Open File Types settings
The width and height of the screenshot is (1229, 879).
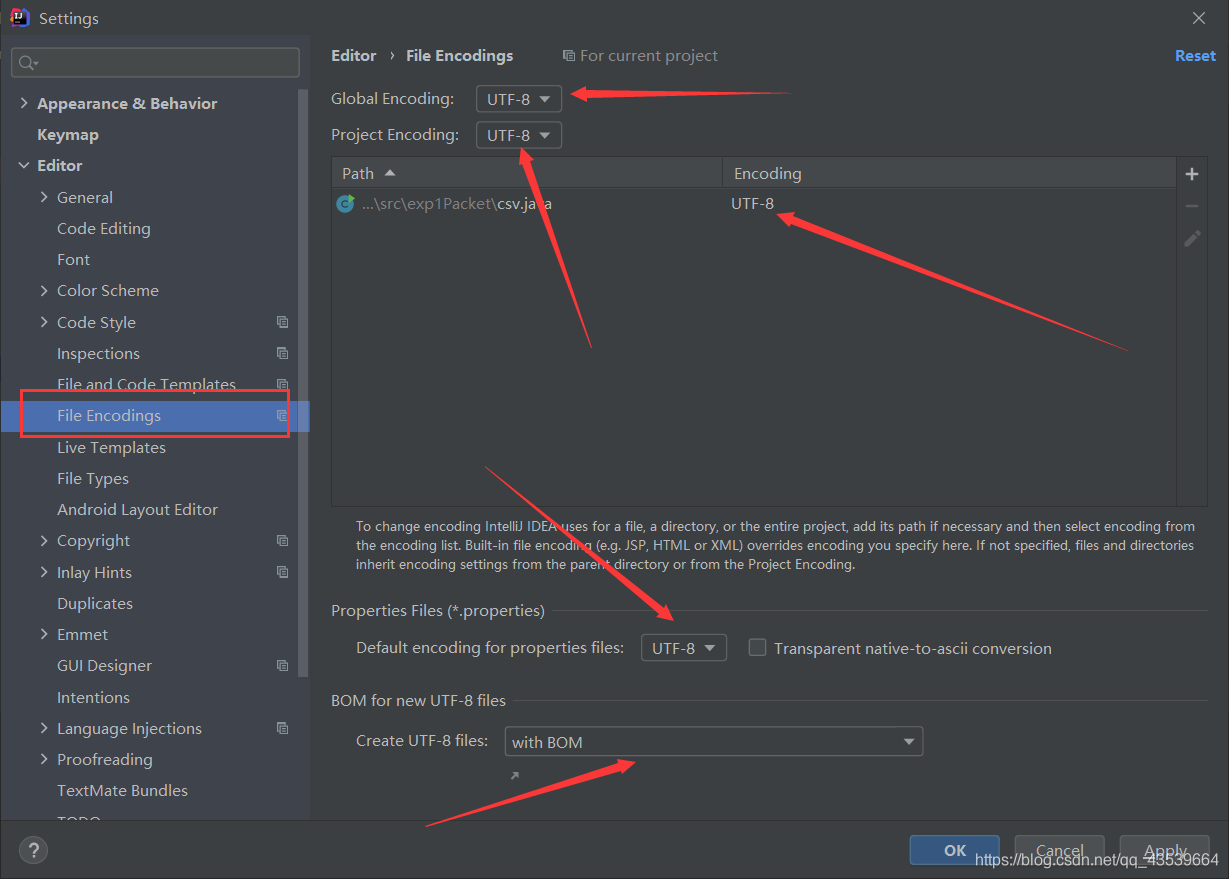[93, 478]
